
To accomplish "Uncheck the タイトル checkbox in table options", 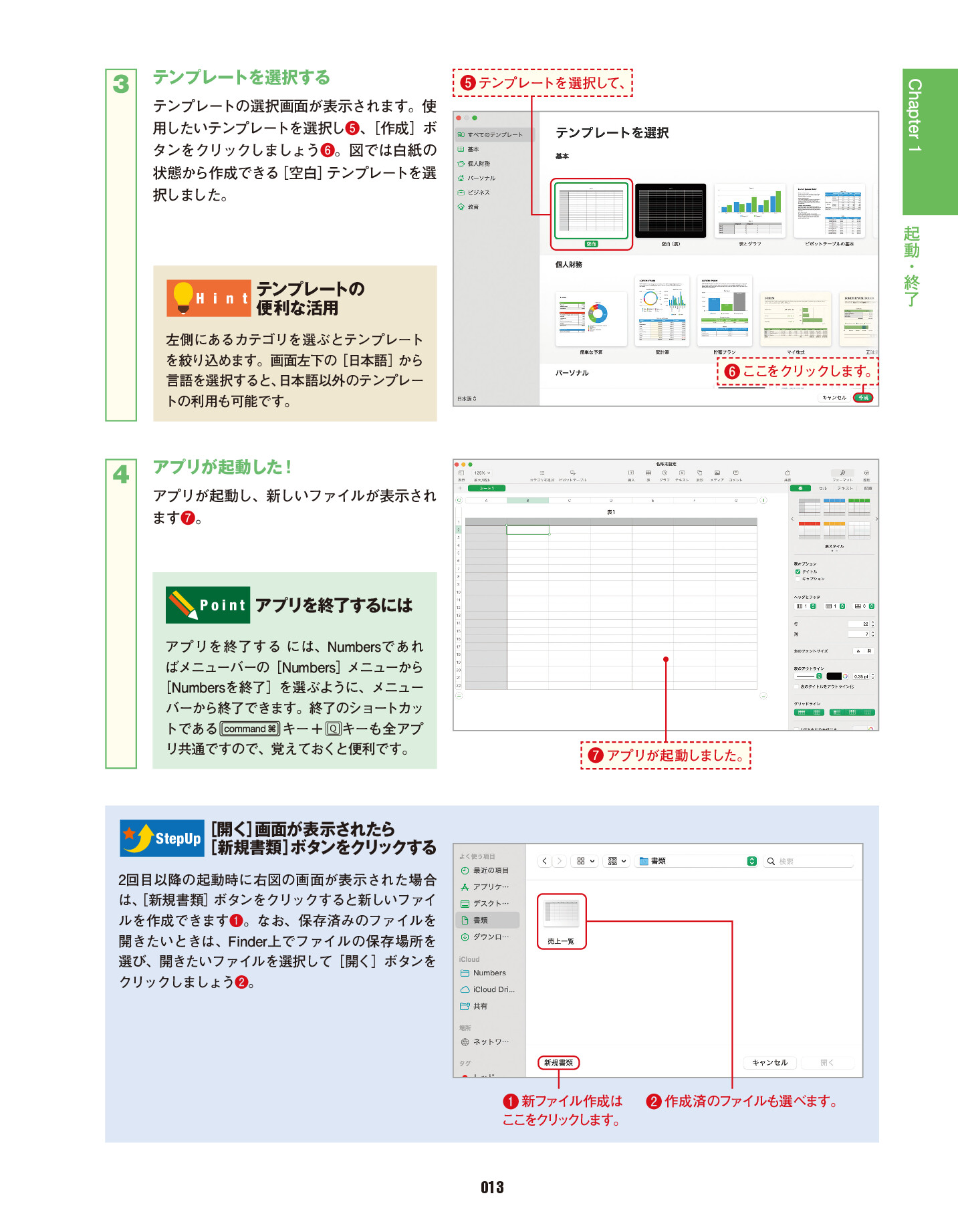I will pyautogui.click(x=798, y=572).
